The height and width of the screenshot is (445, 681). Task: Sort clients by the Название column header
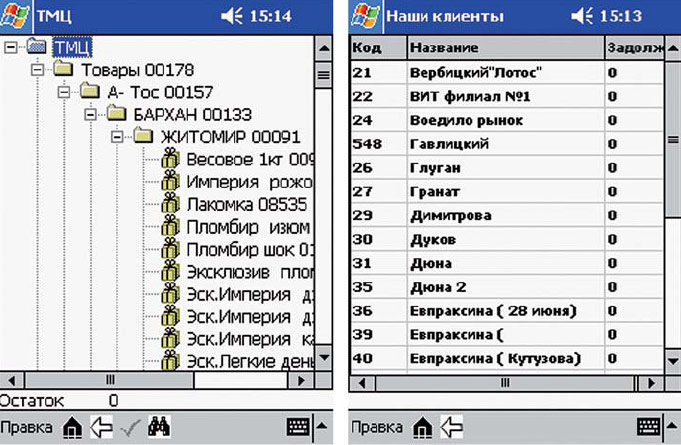(x=444, y=48)
